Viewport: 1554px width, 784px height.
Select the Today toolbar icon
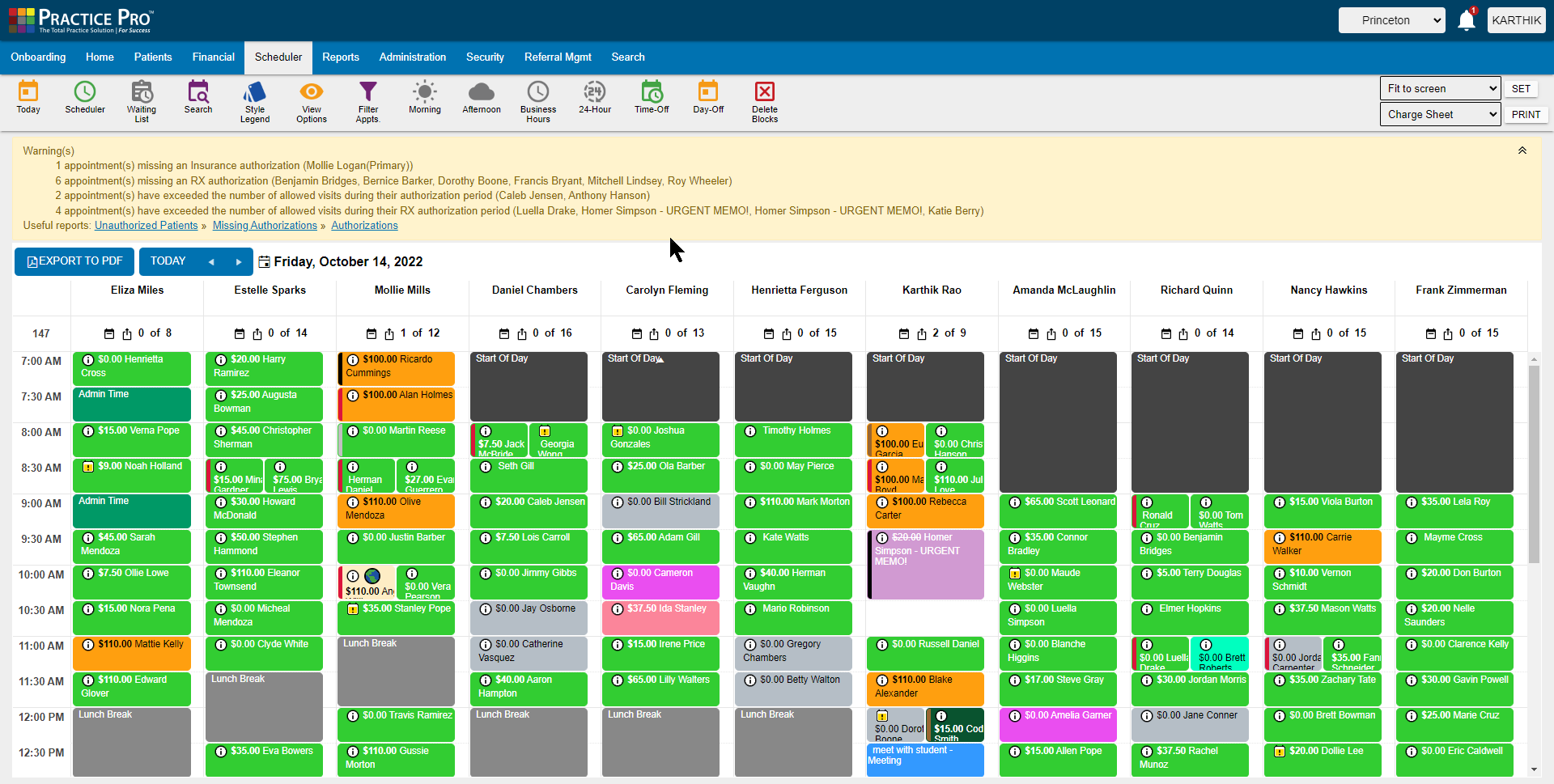(x=28, y=99)
